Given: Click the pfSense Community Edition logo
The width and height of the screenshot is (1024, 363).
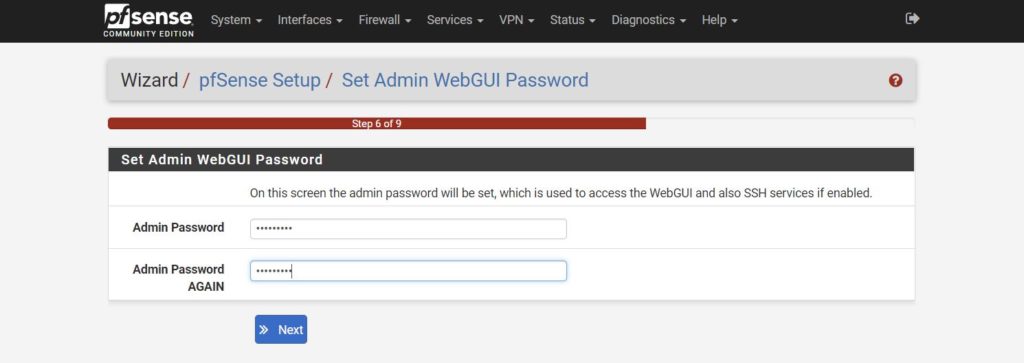Looking at the screenshot, I should coord(148,20).
